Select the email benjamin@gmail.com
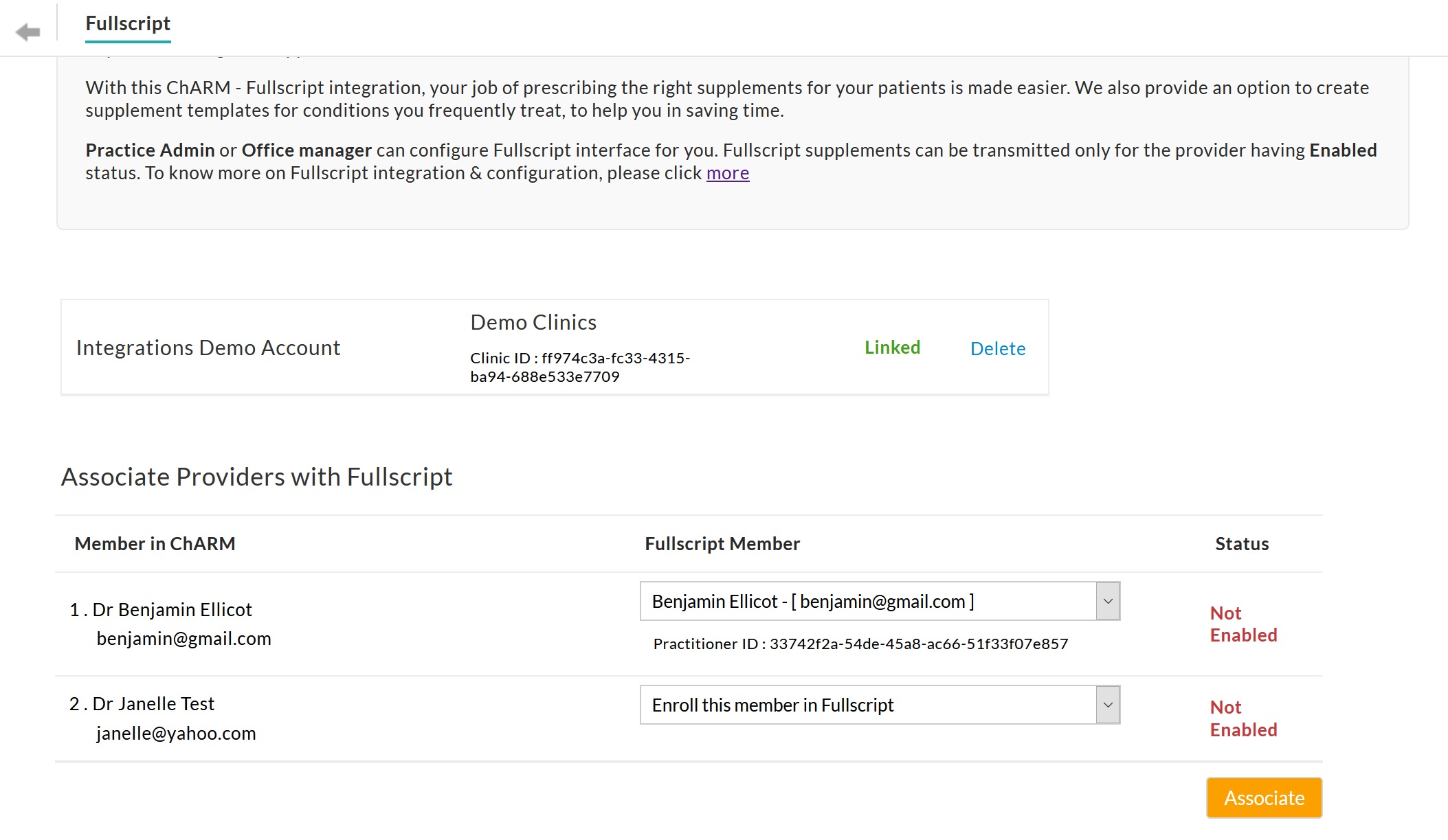The height and width of the screenshot is (840, 1448). pyautogui.click(x=184, y=638)
